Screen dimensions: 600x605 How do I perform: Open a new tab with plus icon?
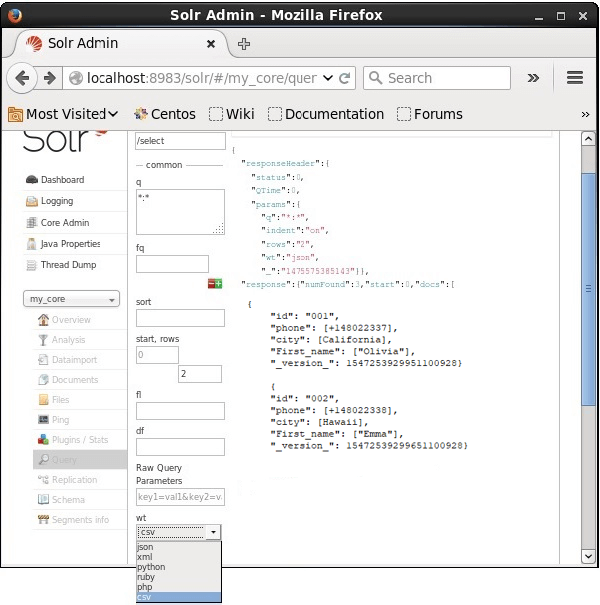click(243, 44)
